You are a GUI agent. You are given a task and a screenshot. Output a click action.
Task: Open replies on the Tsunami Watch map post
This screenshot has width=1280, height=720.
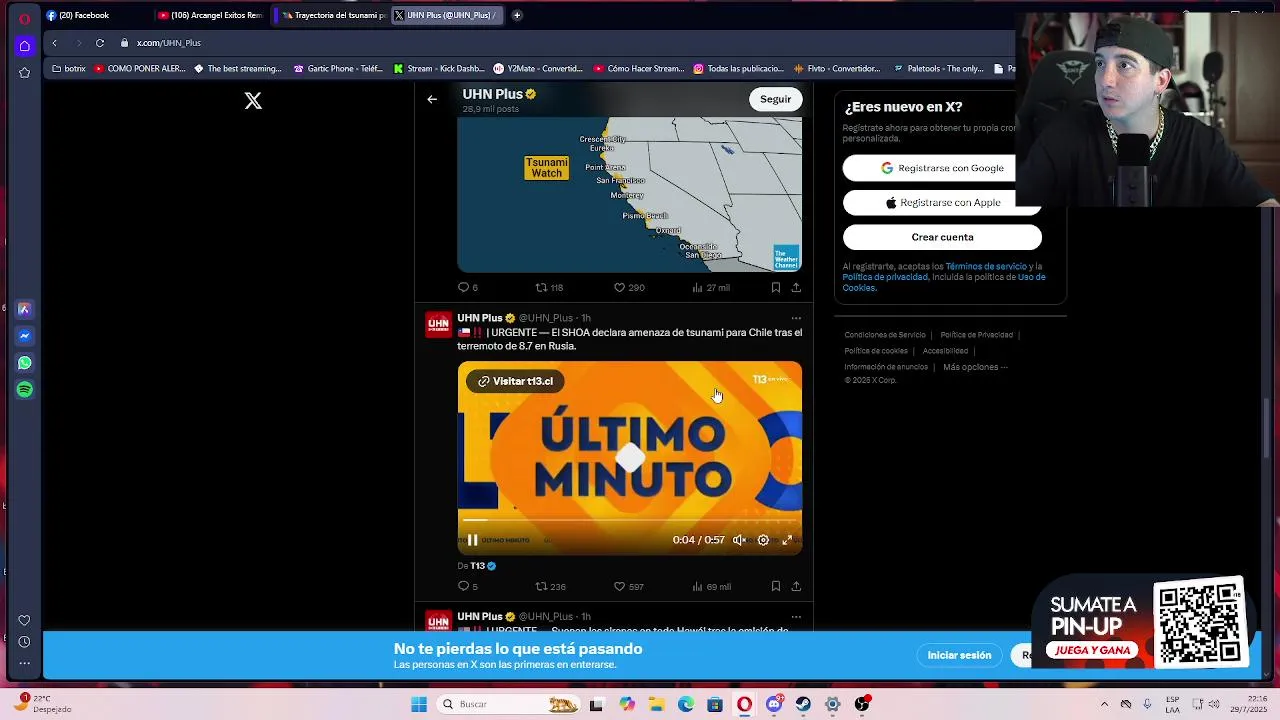point(468,288)
